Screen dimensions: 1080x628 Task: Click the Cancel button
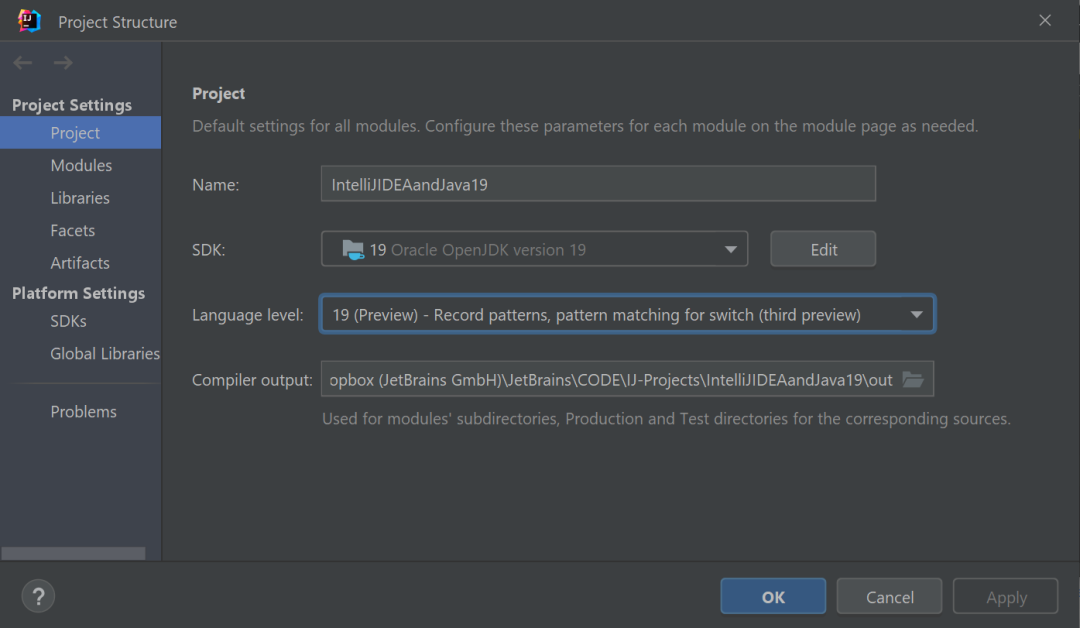(889, 596)
